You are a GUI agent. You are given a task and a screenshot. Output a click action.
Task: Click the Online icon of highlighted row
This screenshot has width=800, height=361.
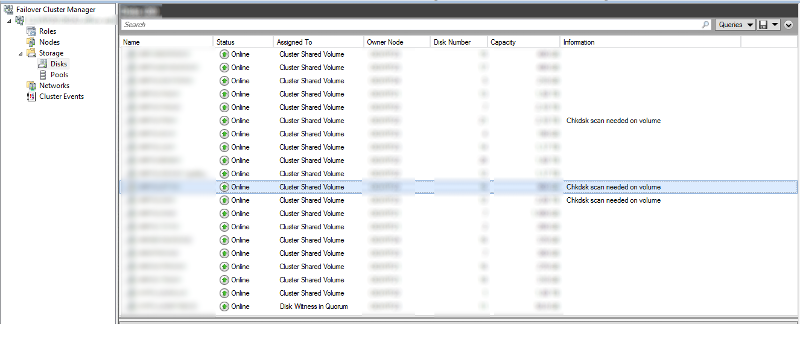pos(224,187)
